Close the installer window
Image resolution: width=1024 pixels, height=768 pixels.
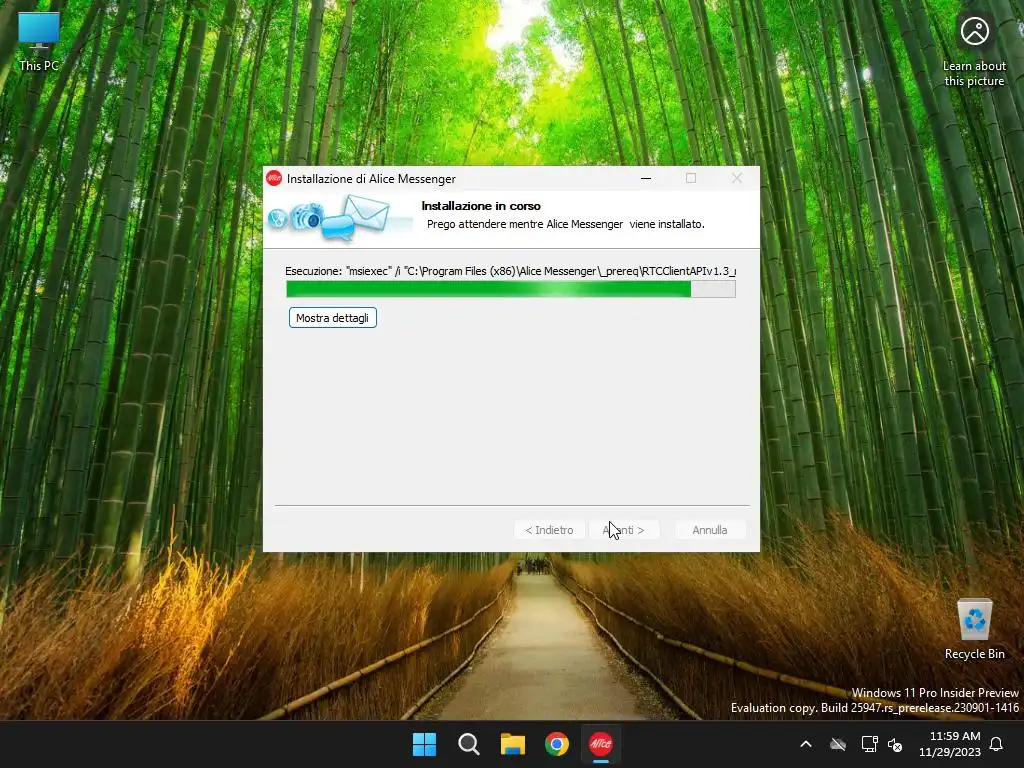[x=737, y=178]
